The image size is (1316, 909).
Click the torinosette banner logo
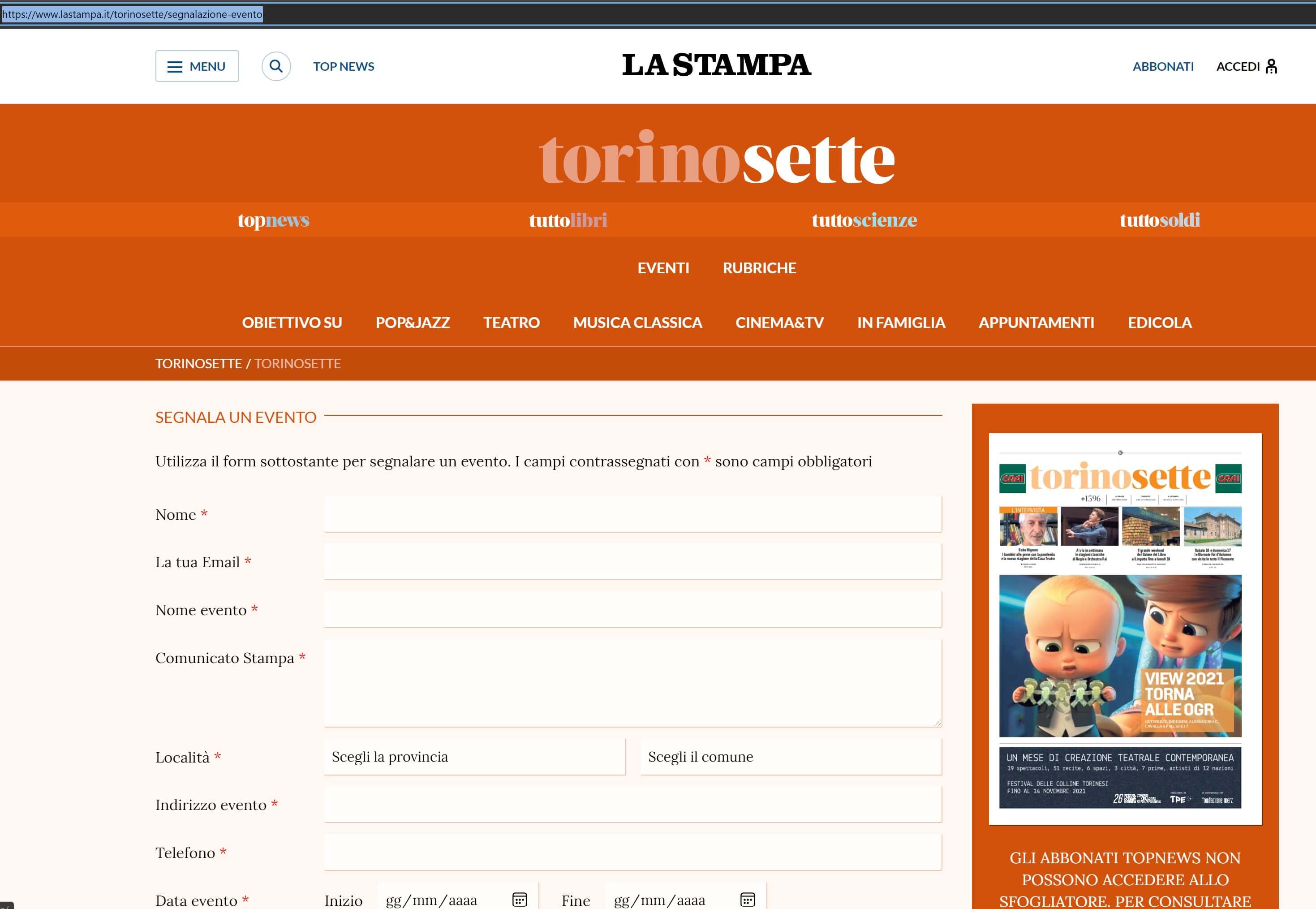click(x=716, y=158)
